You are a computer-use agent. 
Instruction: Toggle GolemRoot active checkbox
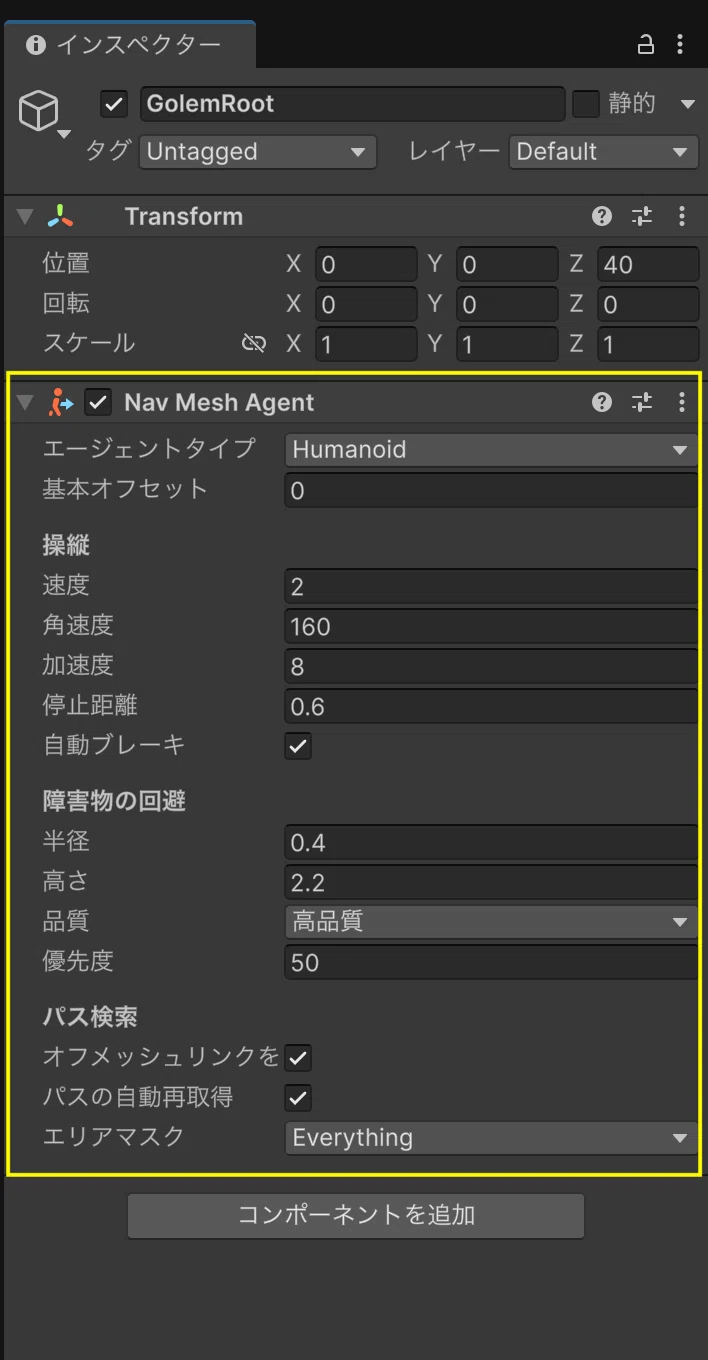(x=115, y=104)
